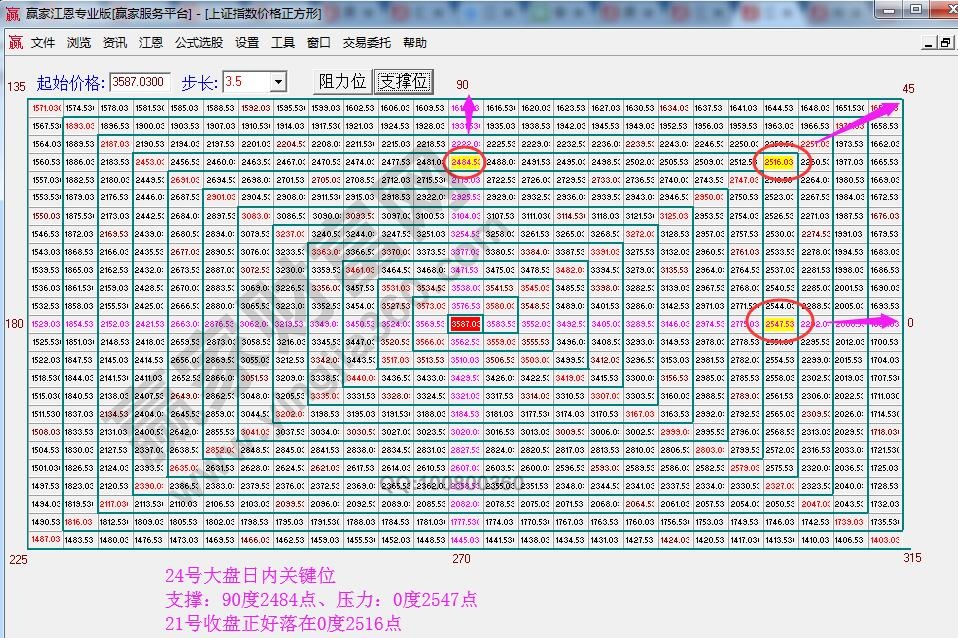Open the 帮助 menu
This screenshot has height=638, width=958.
pos(413,42)
